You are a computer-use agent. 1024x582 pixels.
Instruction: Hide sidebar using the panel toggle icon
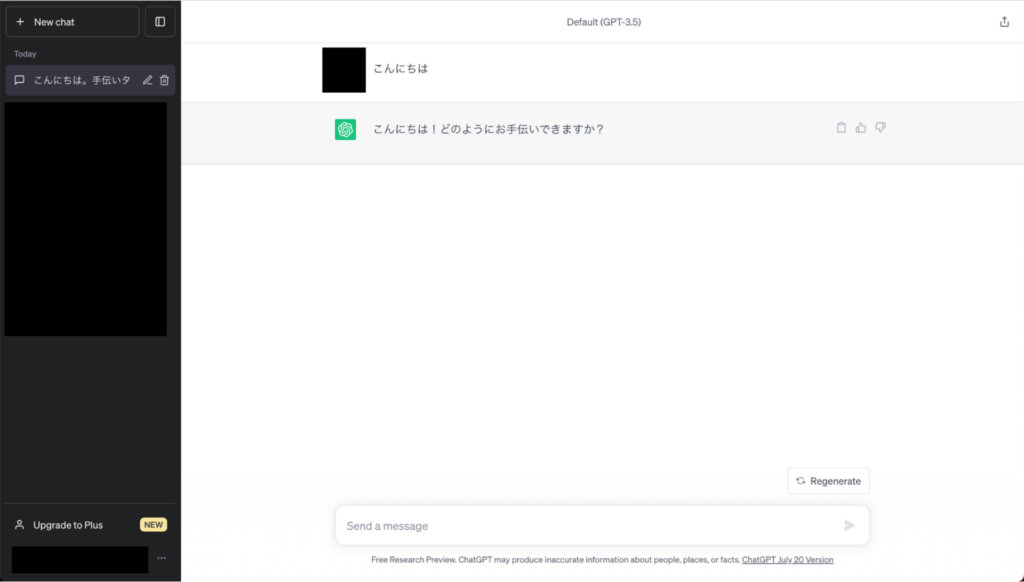click(160, 22)
